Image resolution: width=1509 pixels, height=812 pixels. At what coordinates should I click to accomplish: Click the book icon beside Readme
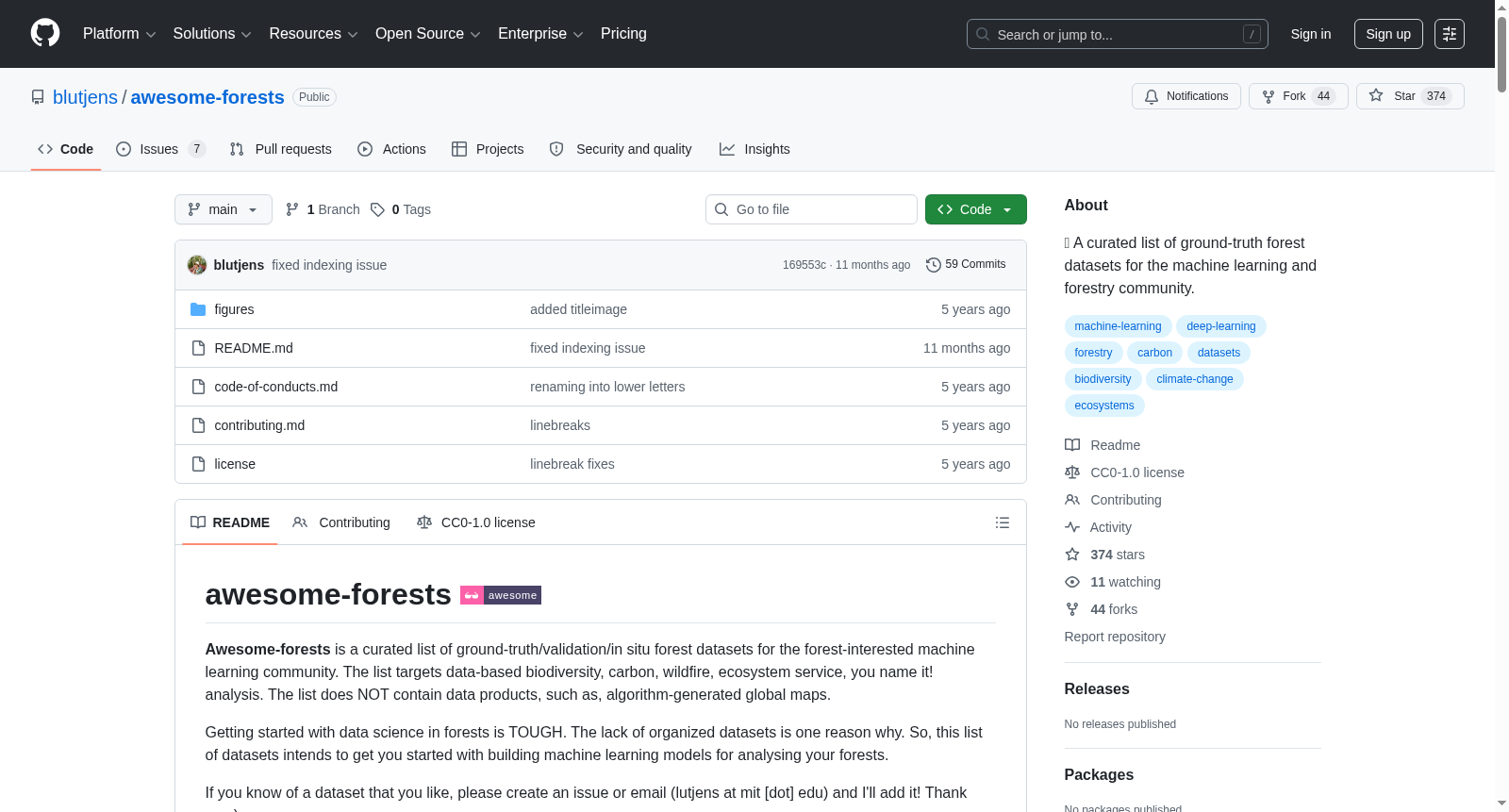pos(1072,445)
